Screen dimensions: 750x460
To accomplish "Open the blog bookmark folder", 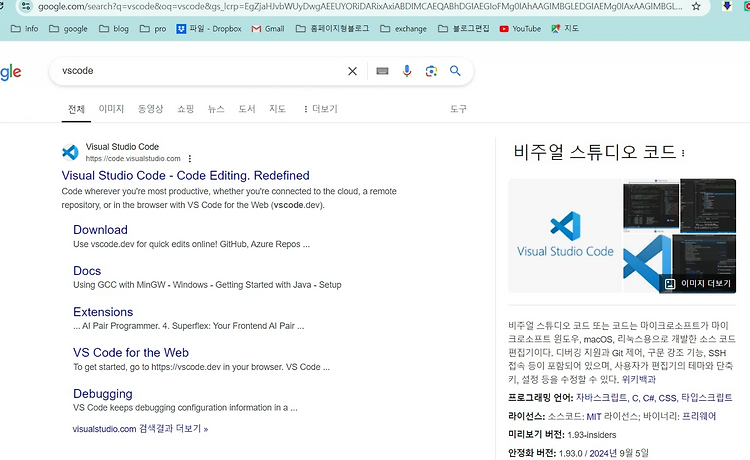I will tap(114, 29).
